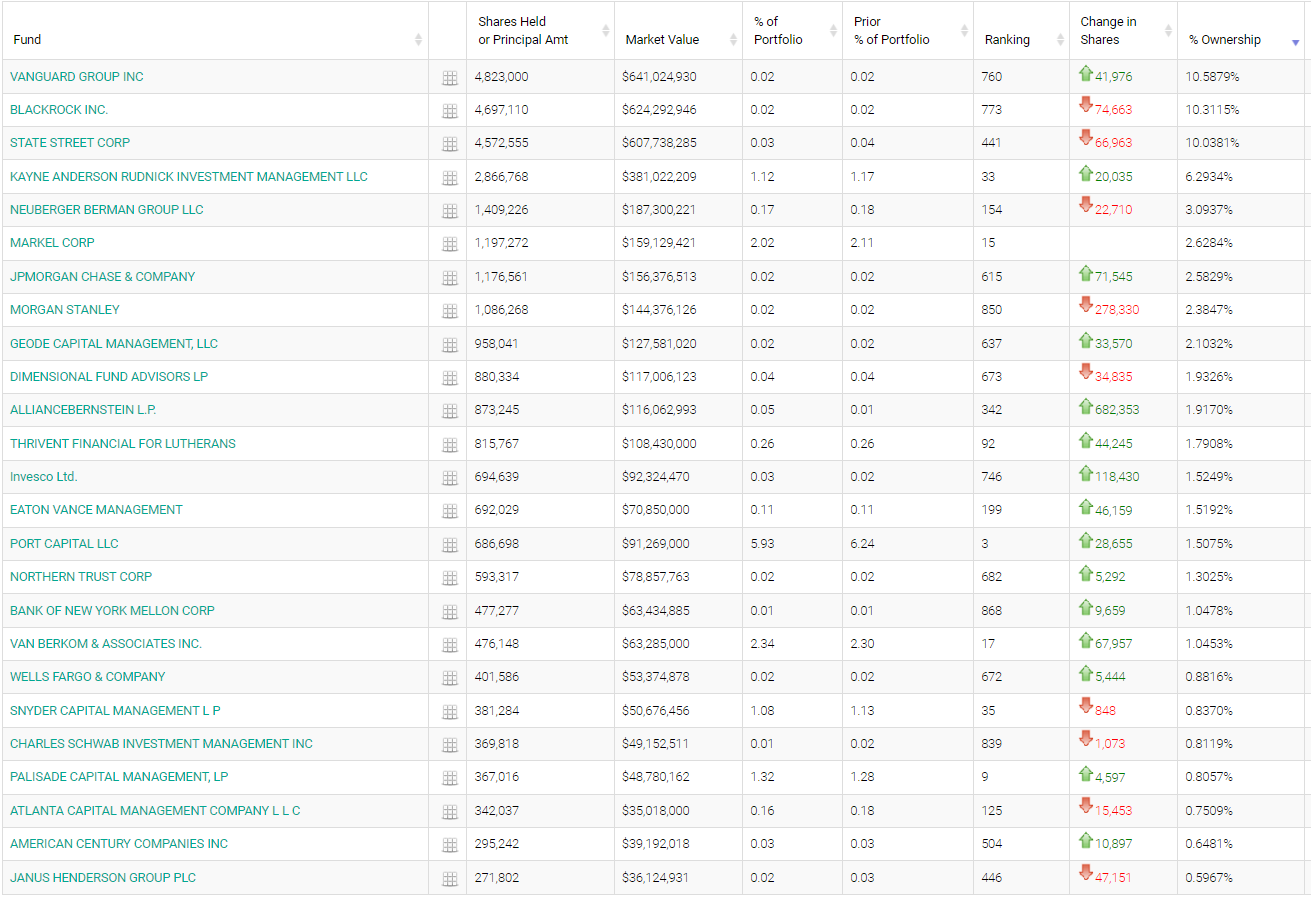Click the grid icon in the American Century Companies row
Image resolution: width=1311 pixels, height=900 pixels.
tap(450, 845)
